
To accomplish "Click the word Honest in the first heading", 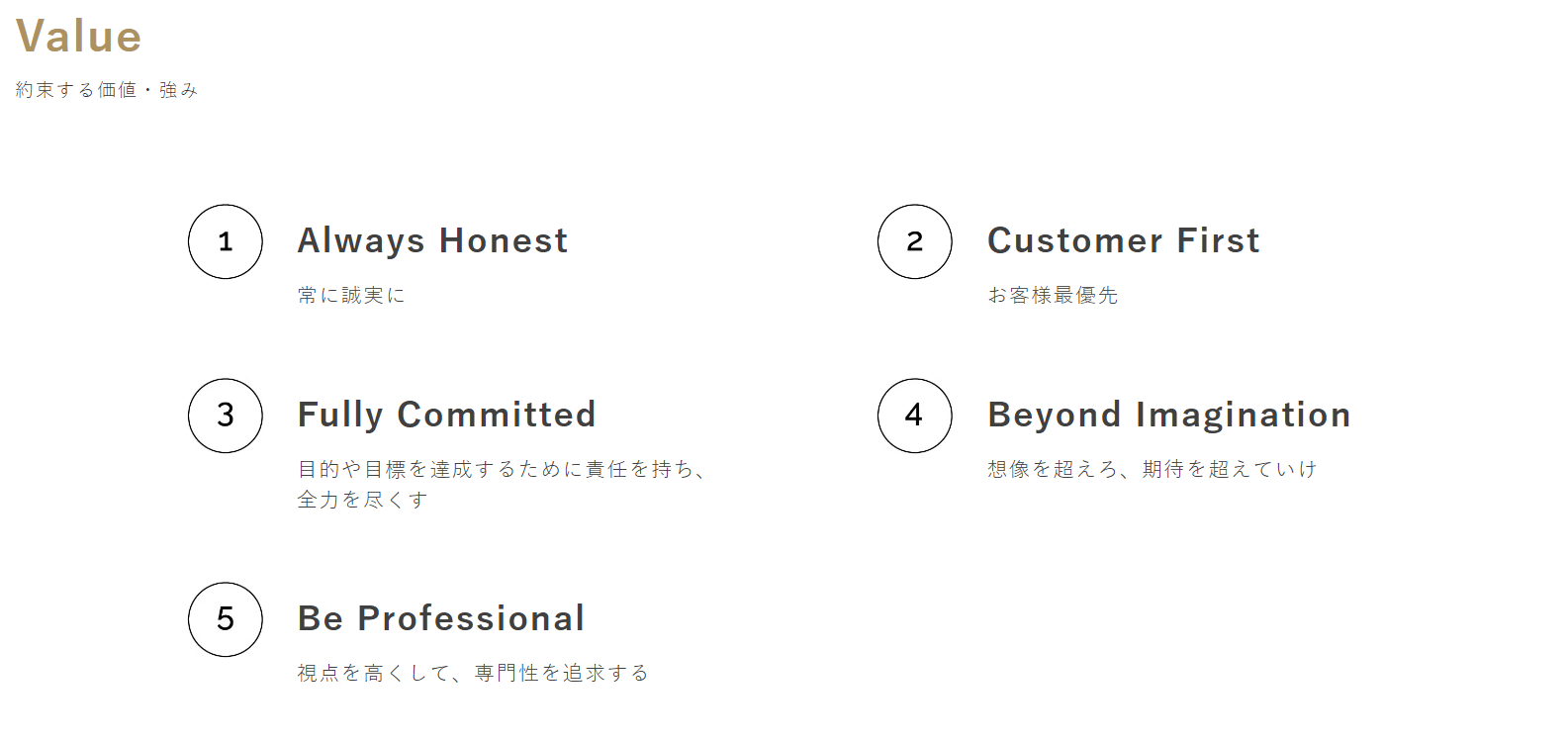I will point(504,240).
